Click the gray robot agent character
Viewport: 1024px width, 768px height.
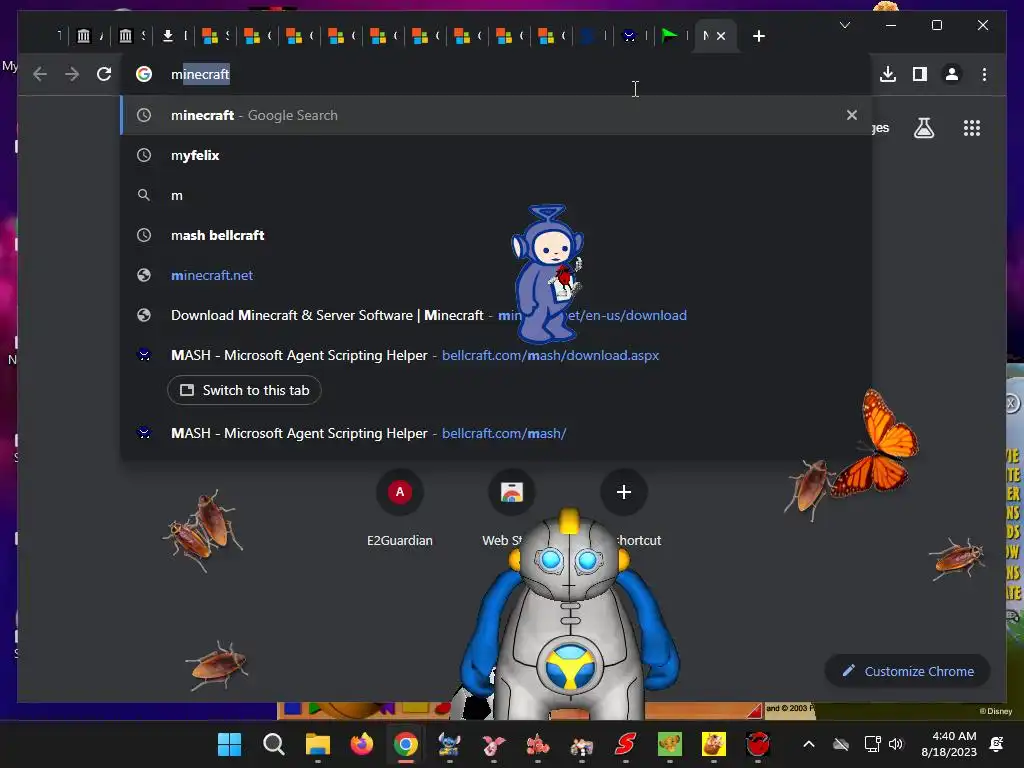569,614
